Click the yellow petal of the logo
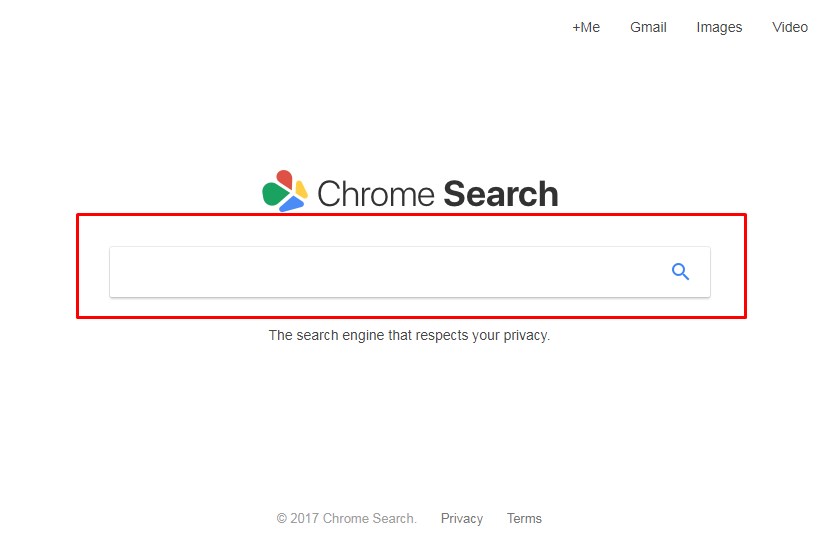 point(301,189)
